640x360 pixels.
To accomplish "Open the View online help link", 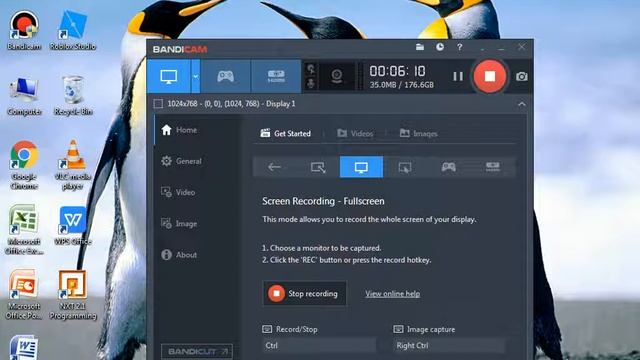I will point(392,294).
